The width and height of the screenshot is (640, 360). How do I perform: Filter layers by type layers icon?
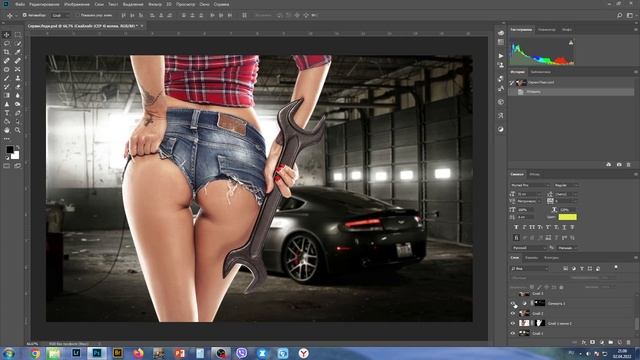(582, 269)
